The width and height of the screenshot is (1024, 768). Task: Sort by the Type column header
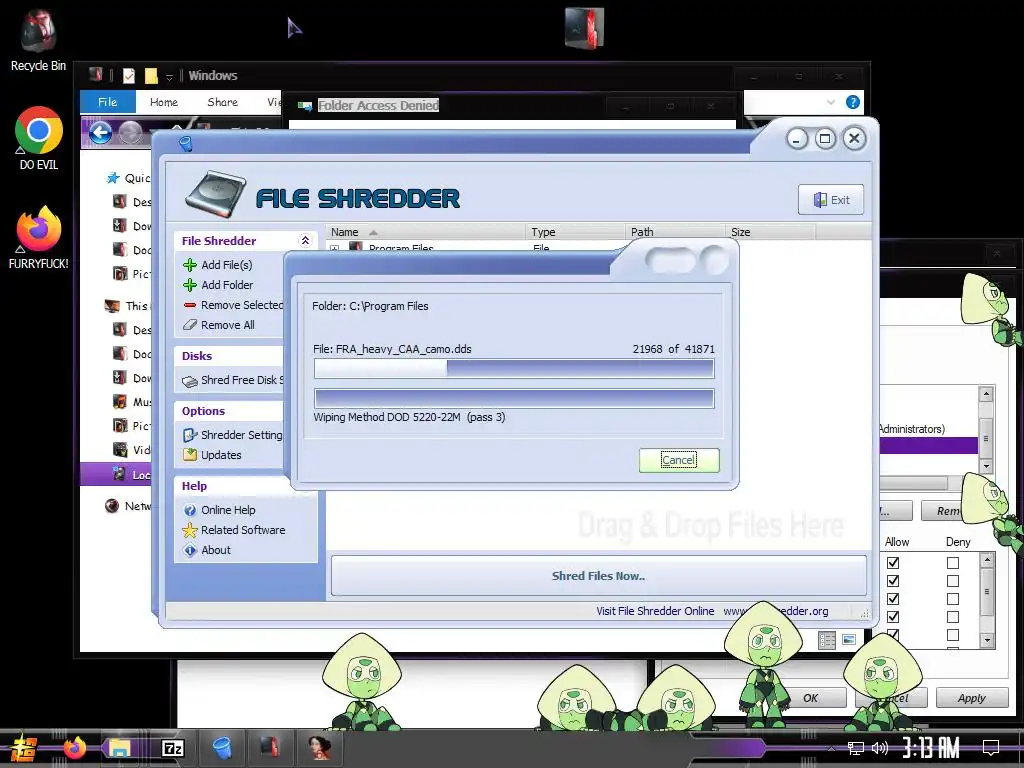point(575,232)
